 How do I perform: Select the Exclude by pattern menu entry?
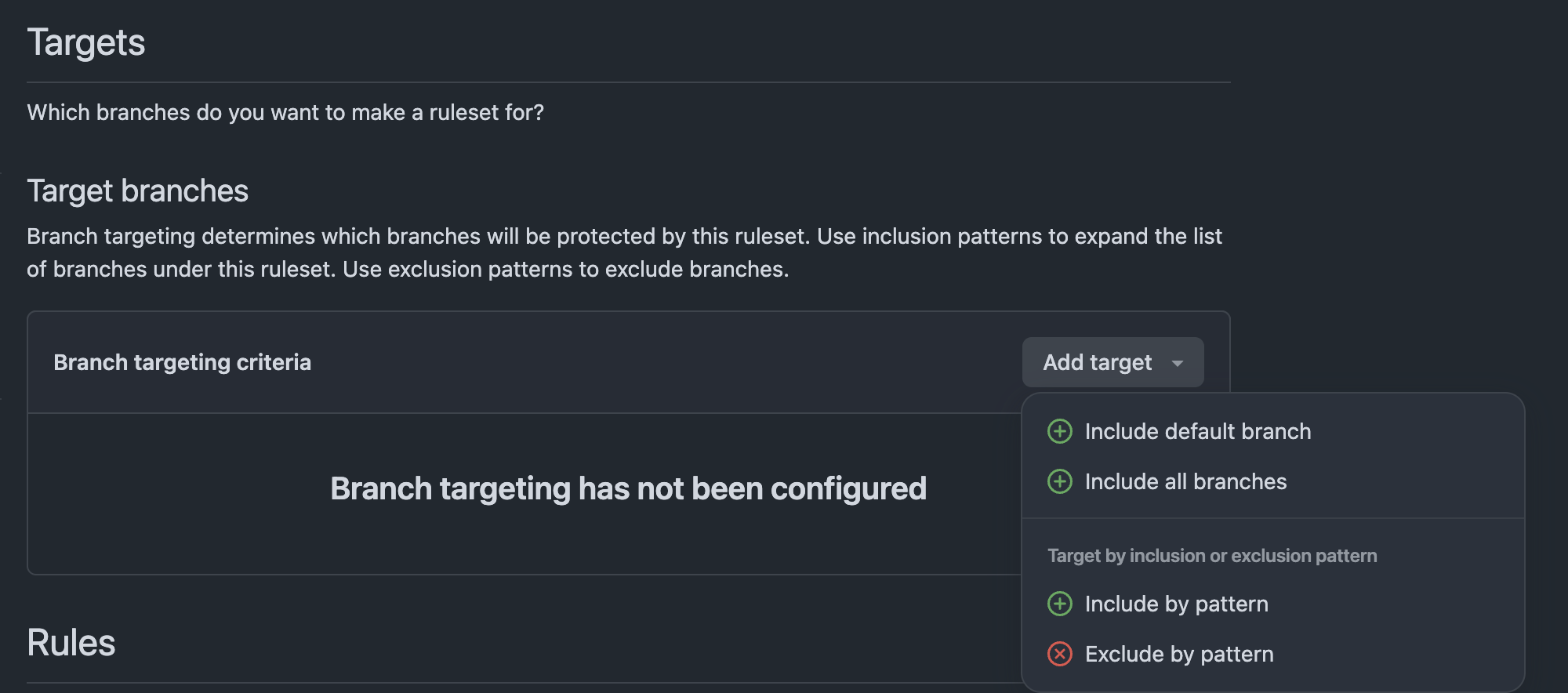pyautogui.click(x=1179, y=654)
